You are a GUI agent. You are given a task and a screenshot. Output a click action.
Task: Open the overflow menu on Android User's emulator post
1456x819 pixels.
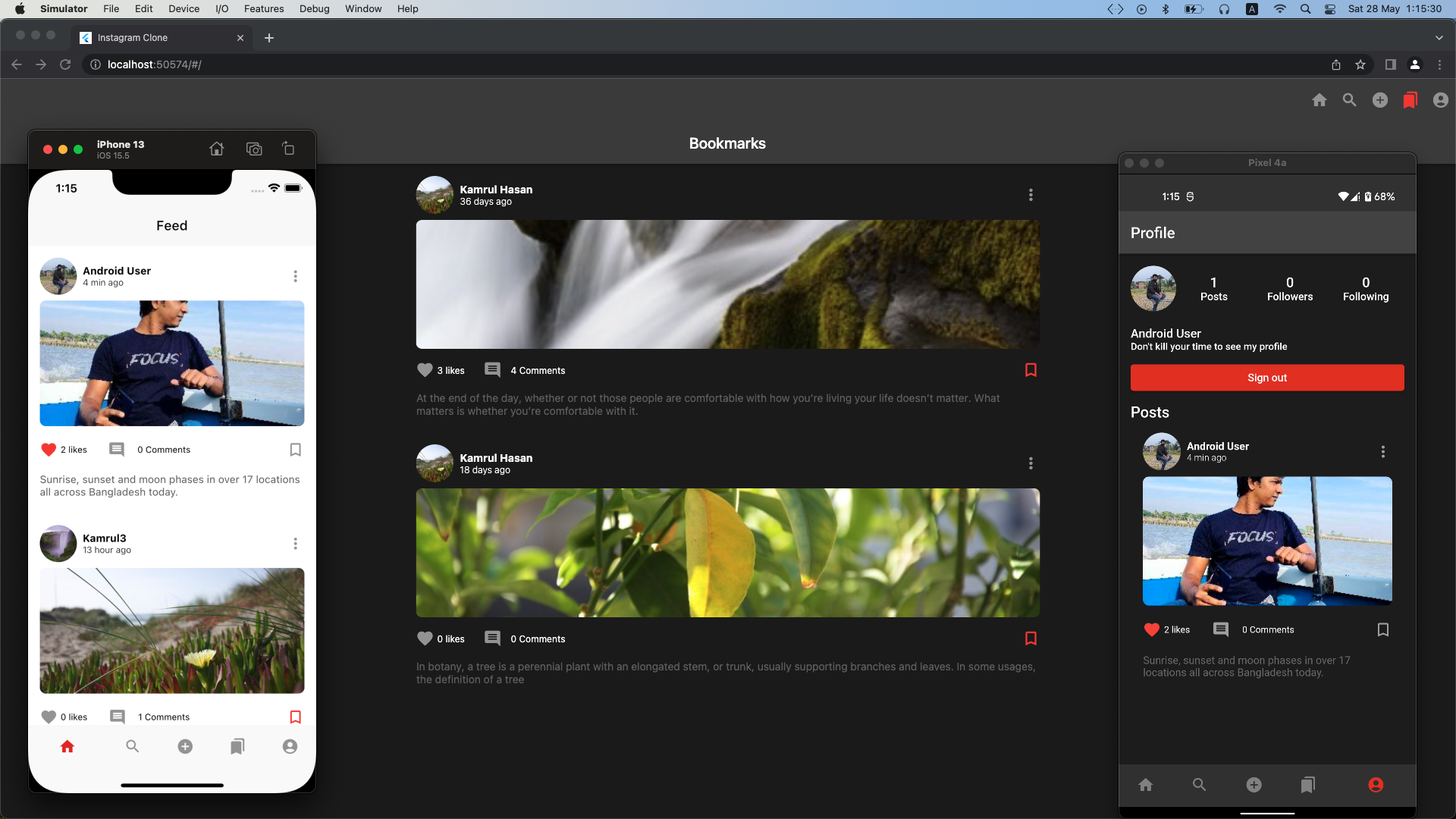pyautogui.click(x=1382, y=451)
